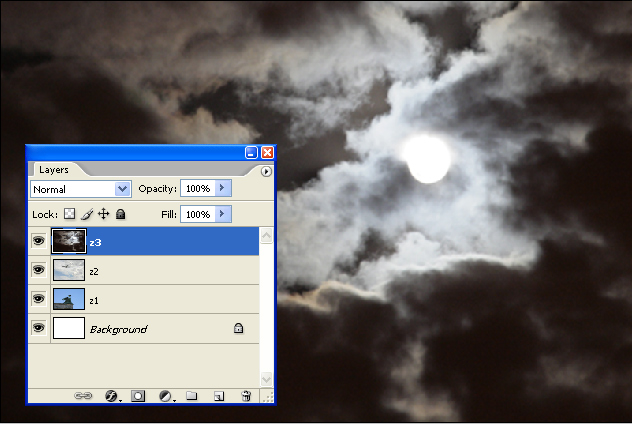Hide the z3 layer
This screenshot has height=424, width=632.
[x=39, y=241]
